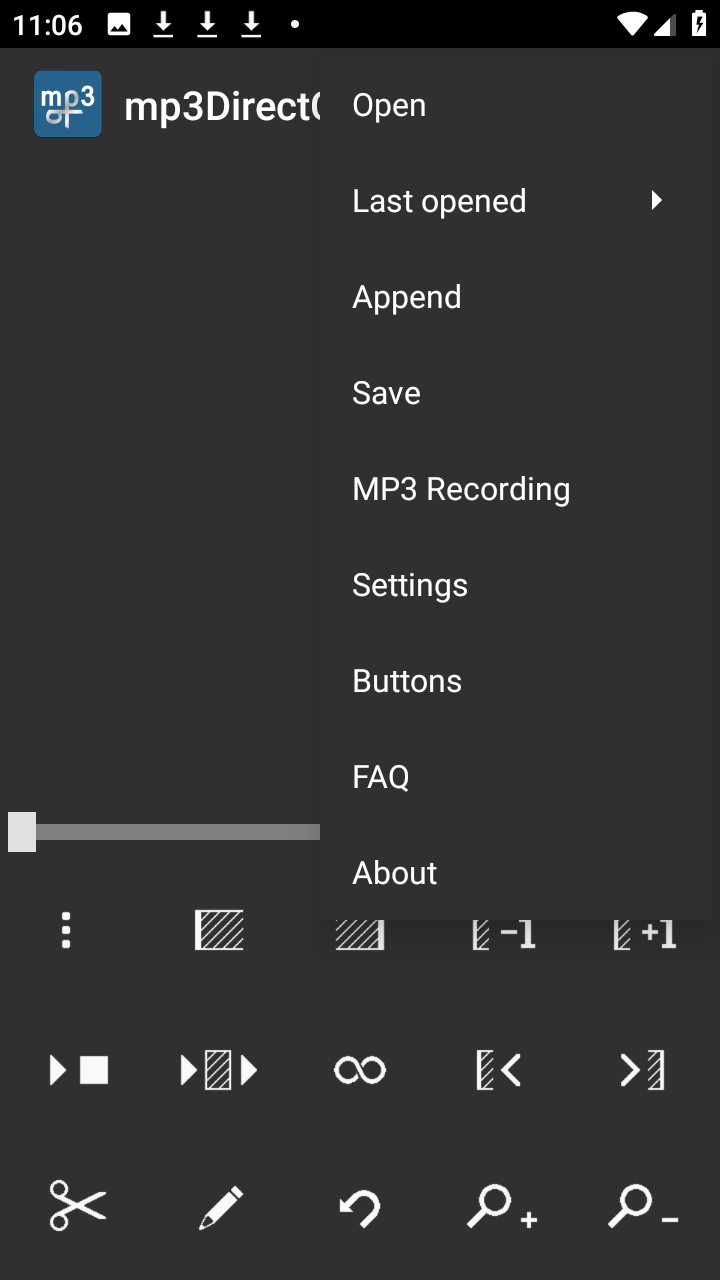Image resolution: width=720 pixels, height=1280 pixels.
Task: Toggle the infinity loop playback icon
Action: [360, 1071]
